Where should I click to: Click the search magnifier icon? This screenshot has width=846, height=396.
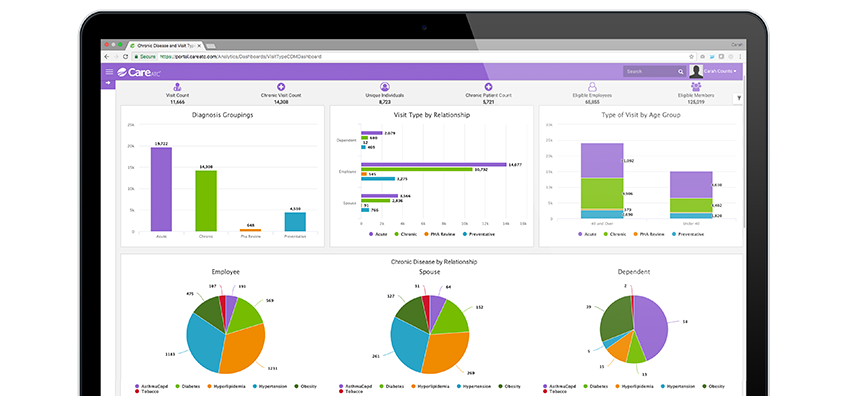[x=681, y=72]
